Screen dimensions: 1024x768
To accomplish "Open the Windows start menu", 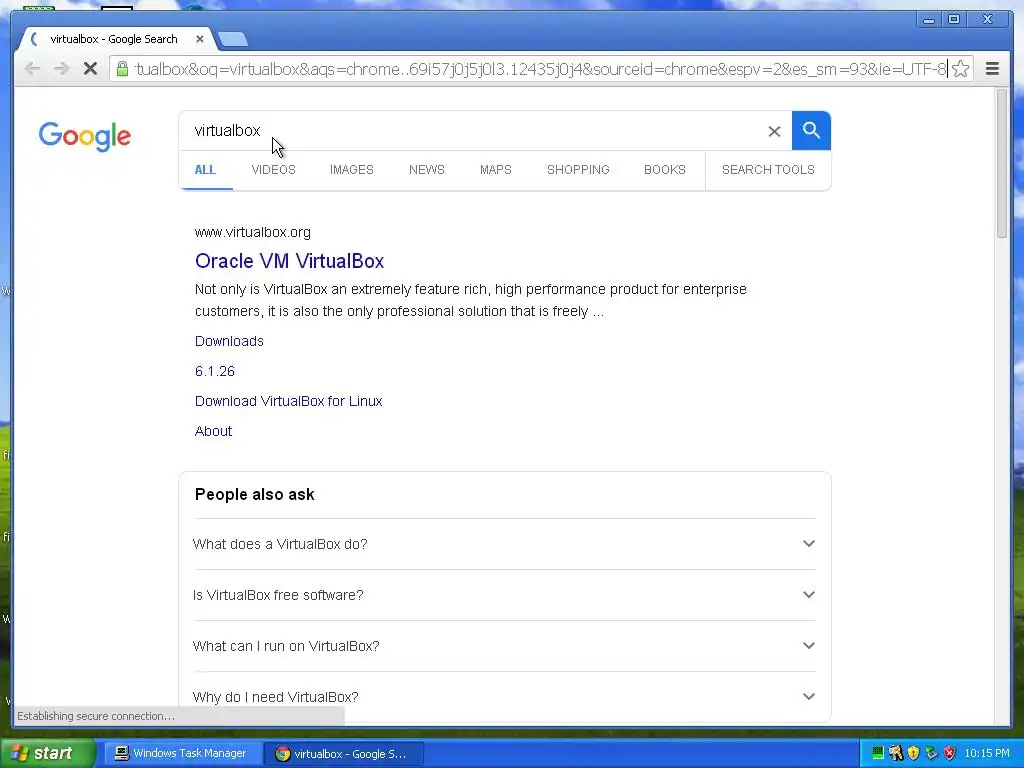I will click(47, 753).
